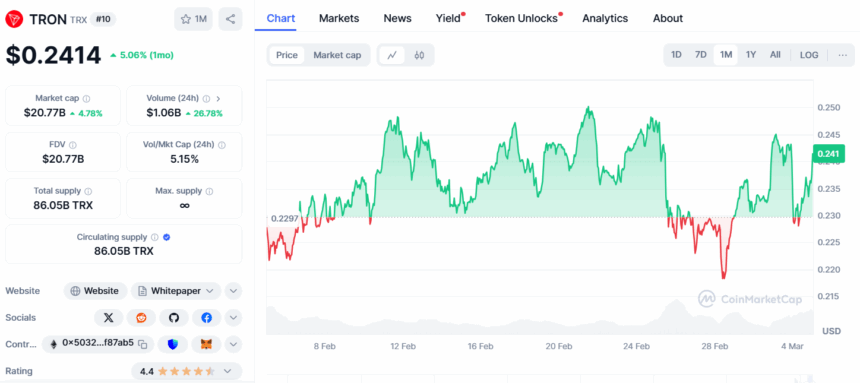The image size is (860, 383).
Task: Click the $1.06B volume value
Action: pos(163,113)
